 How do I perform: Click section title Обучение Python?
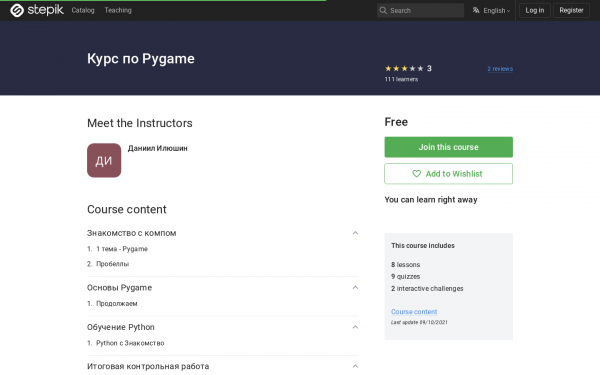pyautogui.click(x=121, y=327)
